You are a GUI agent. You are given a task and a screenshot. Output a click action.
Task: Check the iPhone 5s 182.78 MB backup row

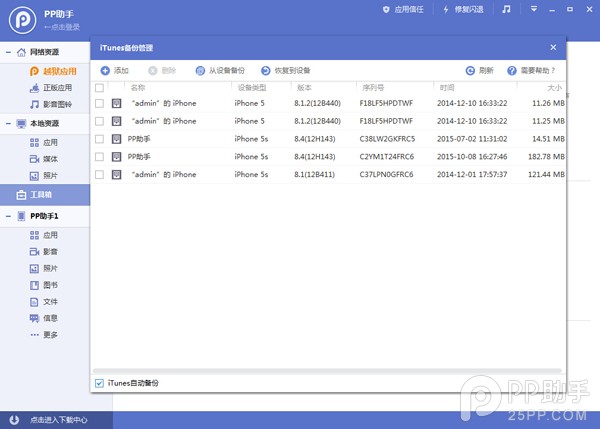[99, 157]
